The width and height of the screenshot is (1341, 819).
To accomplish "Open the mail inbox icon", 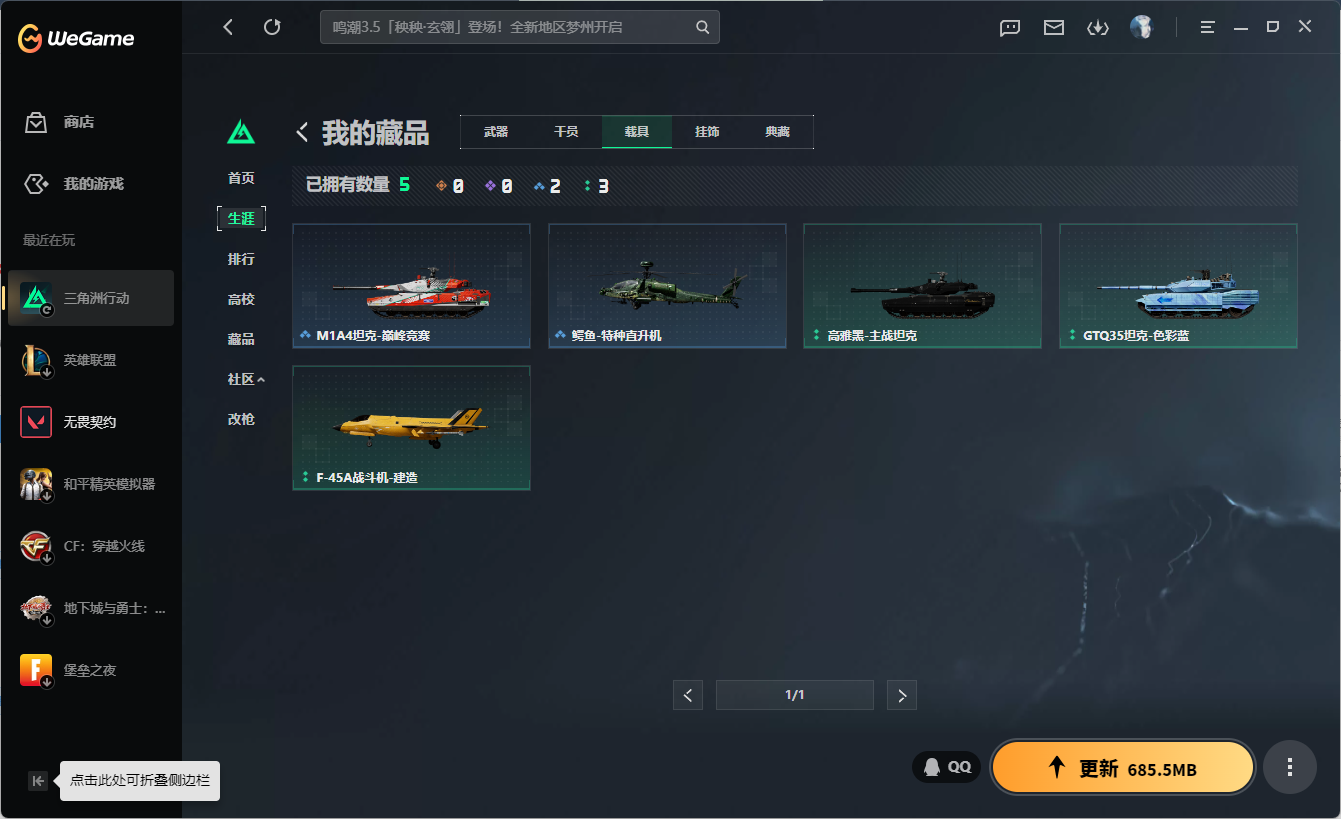I will 1054,28.
